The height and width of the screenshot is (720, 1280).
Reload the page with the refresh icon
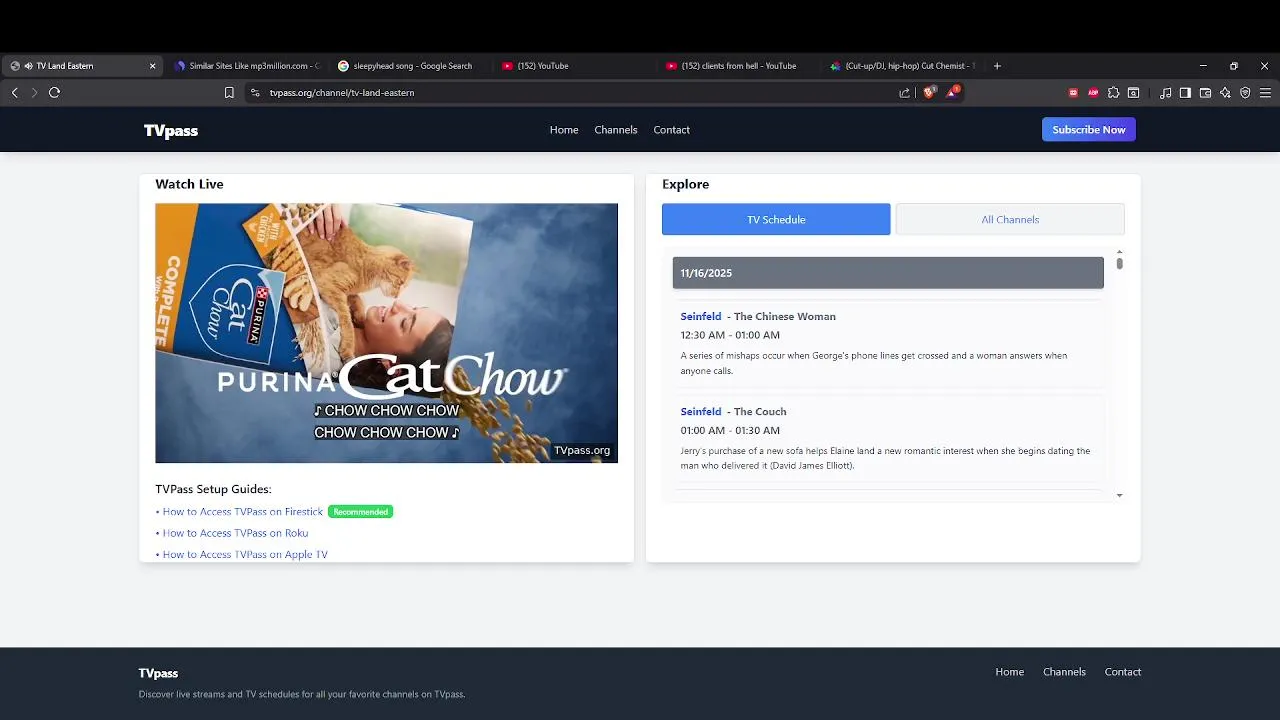54,92
